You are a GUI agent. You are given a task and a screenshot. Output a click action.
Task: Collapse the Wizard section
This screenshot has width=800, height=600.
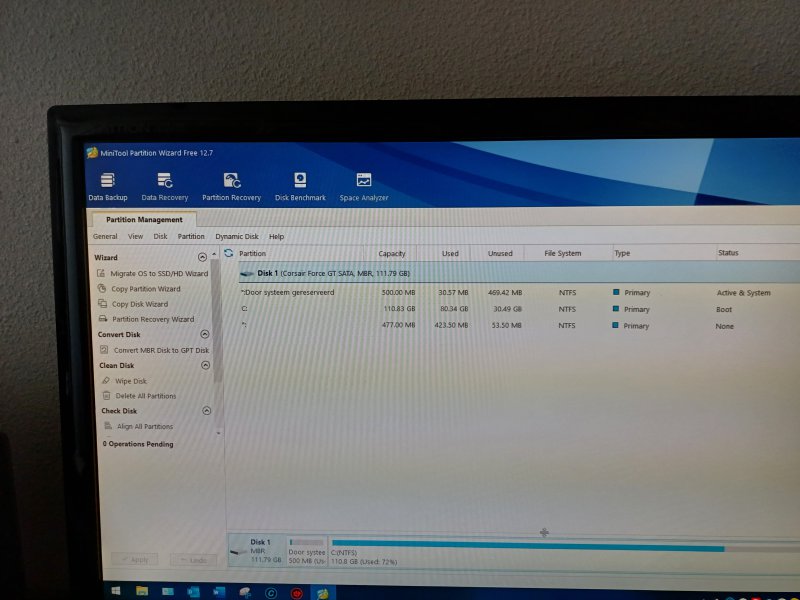(x=205, y=258)
